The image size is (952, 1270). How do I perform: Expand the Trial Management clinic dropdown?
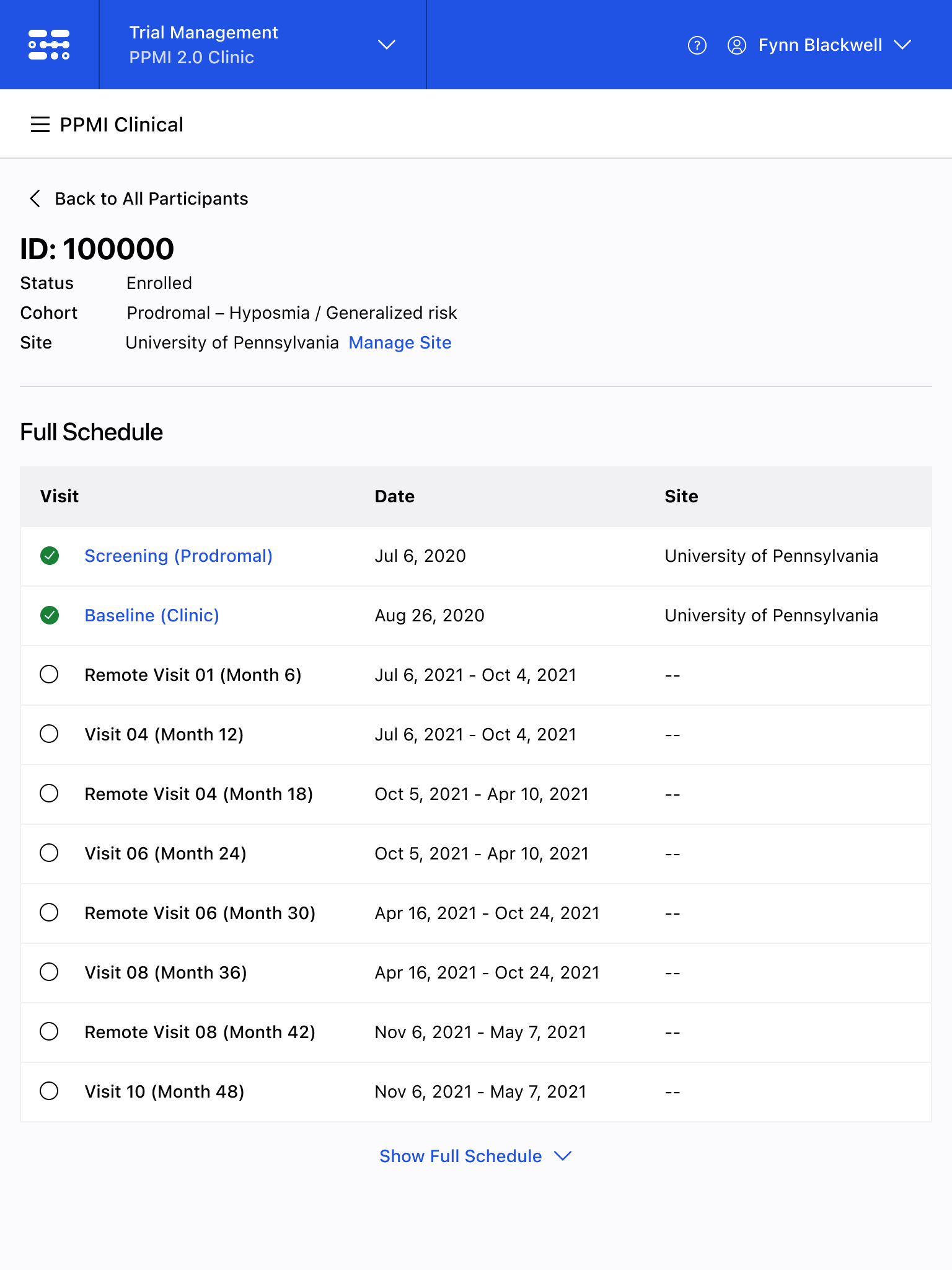387,45
